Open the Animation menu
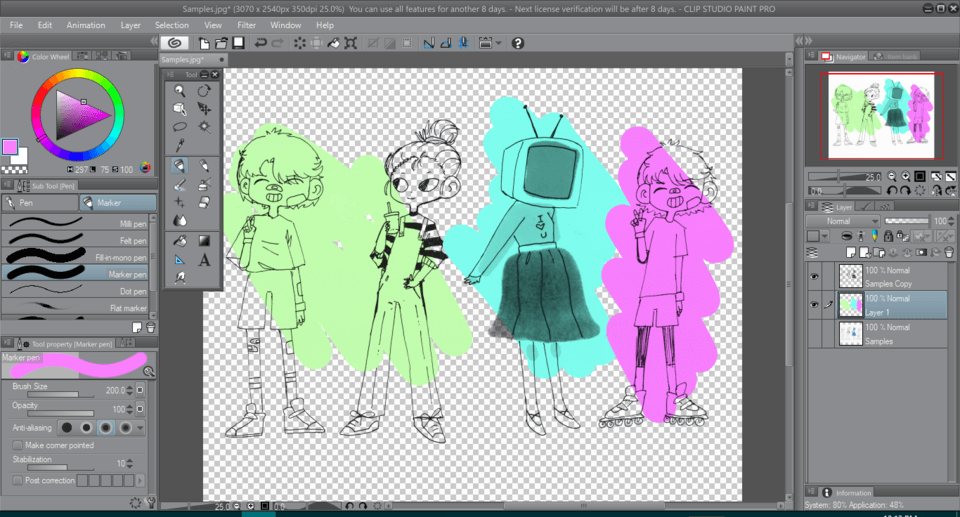The width and height of the screenshot is (960, 517). click(85, 24)
